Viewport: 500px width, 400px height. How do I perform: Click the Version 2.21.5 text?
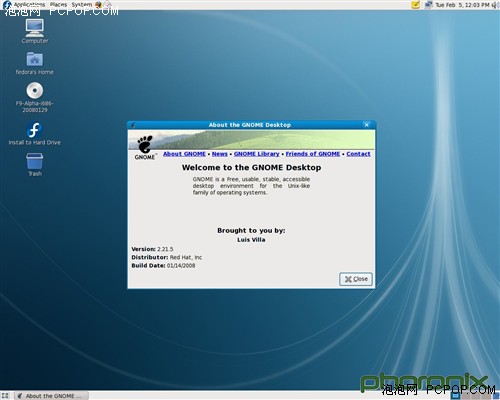[x=152, y=249]
